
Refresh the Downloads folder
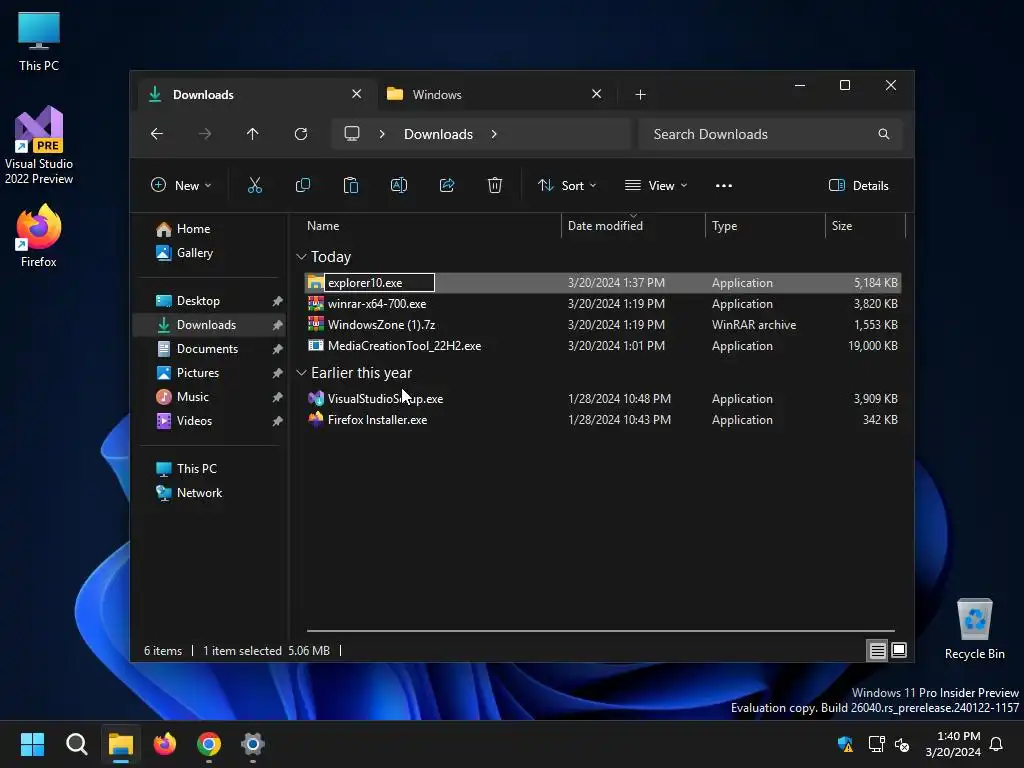(300, 134)
